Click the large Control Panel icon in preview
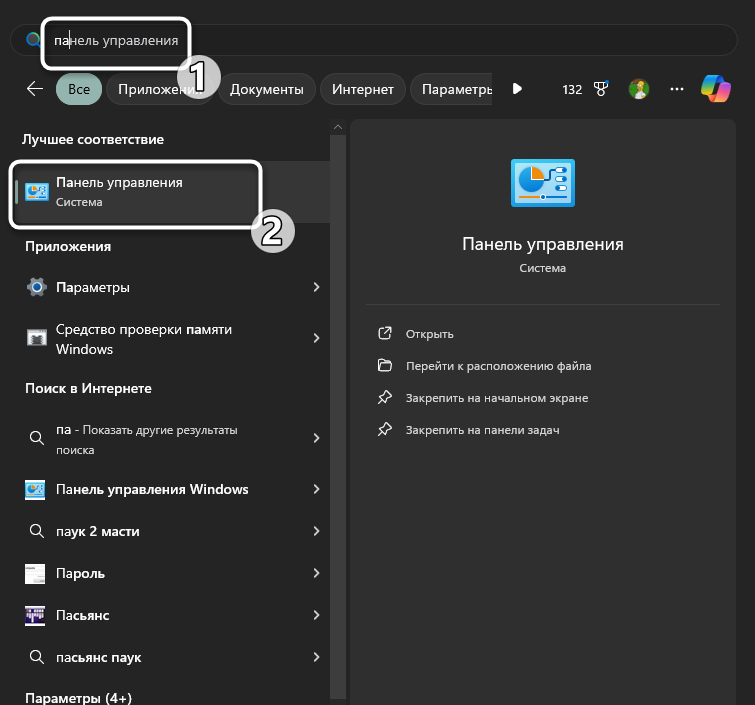The image size is (755, 705). tap(543, 183)
